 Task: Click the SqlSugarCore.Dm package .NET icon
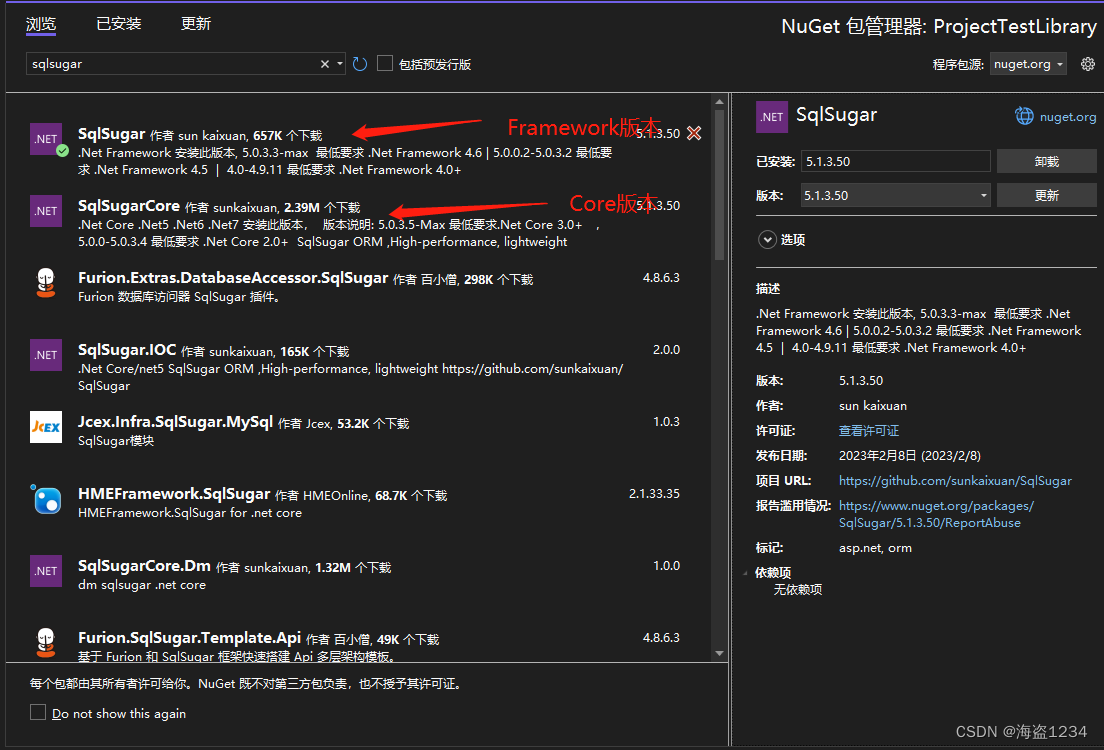coord(46,571)
